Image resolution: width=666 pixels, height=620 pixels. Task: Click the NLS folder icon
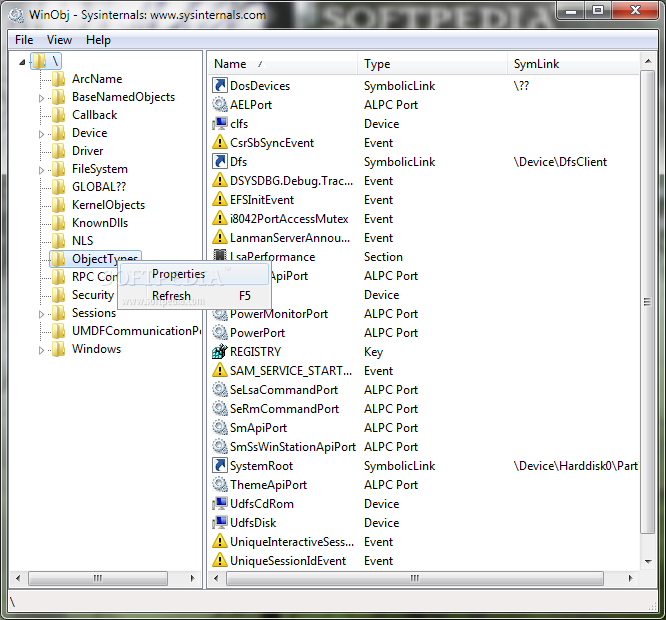click(x=59, y=241)
